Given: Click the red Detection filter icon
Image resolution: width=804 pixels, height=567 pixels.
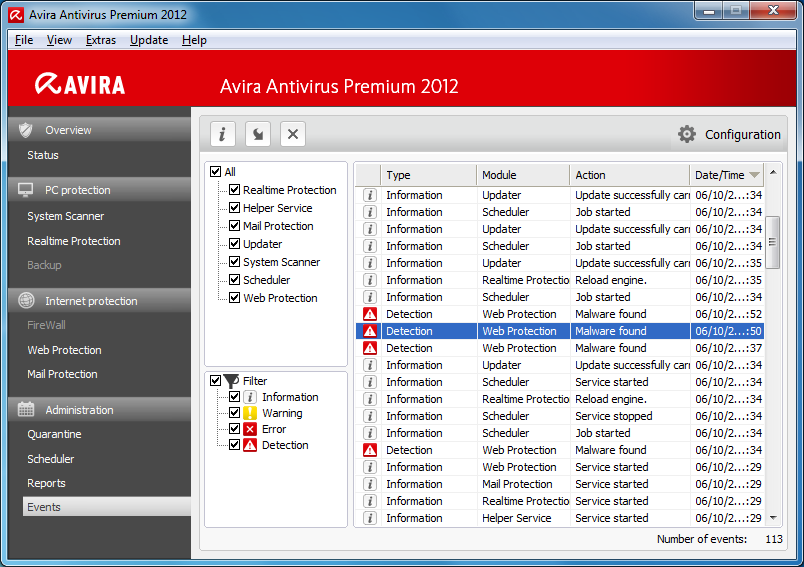Looking at the screenshot, I should [x=250, y=445].
